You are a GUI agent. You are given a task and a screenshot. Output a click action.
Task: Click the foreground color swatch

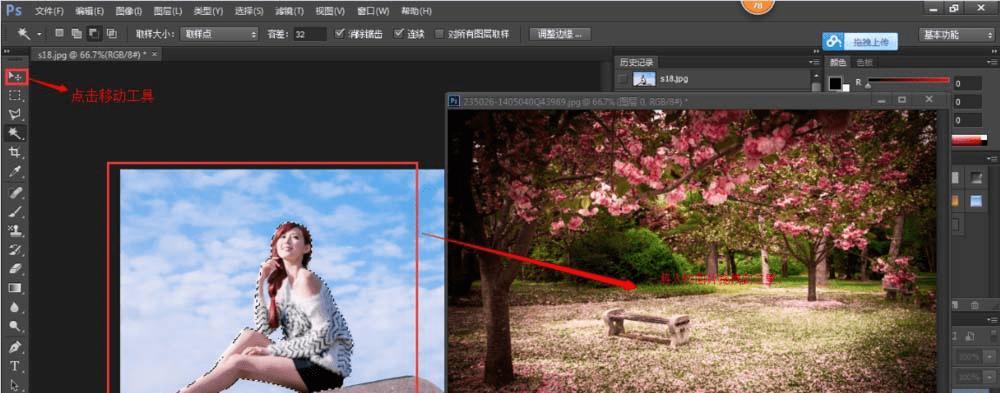[835, 83]
